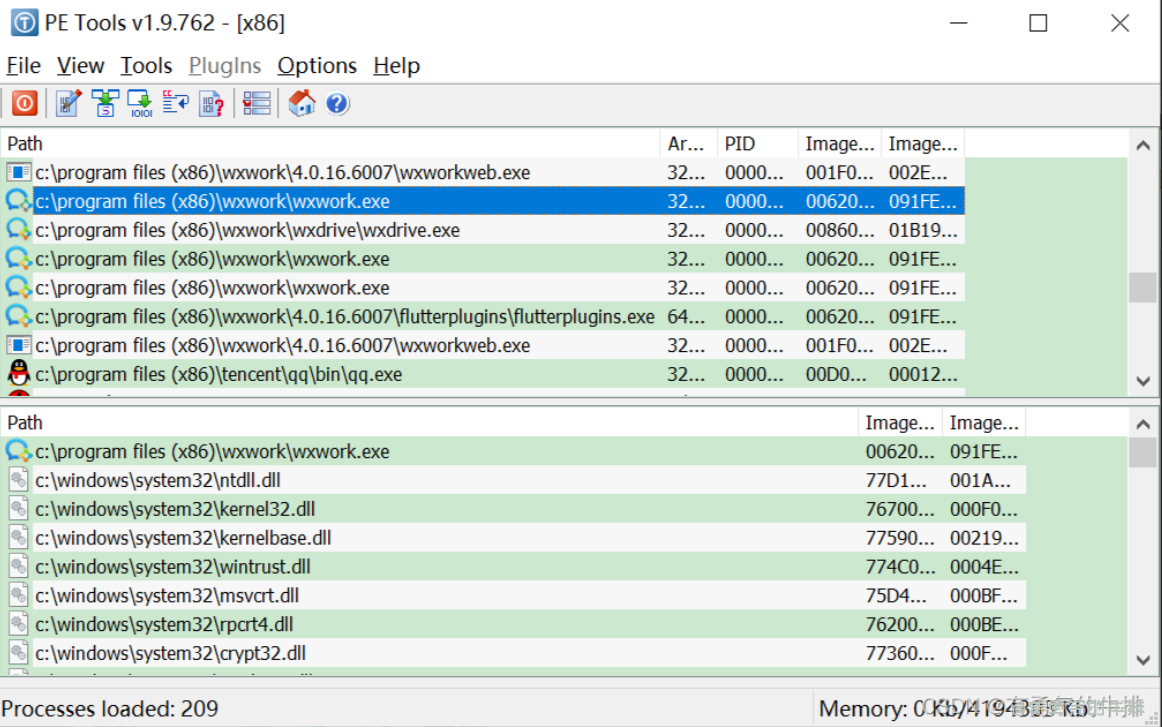Screen dimensions: 1162x727
Task: Minimize the PE Tools window
Action: [x=958, y=23]
